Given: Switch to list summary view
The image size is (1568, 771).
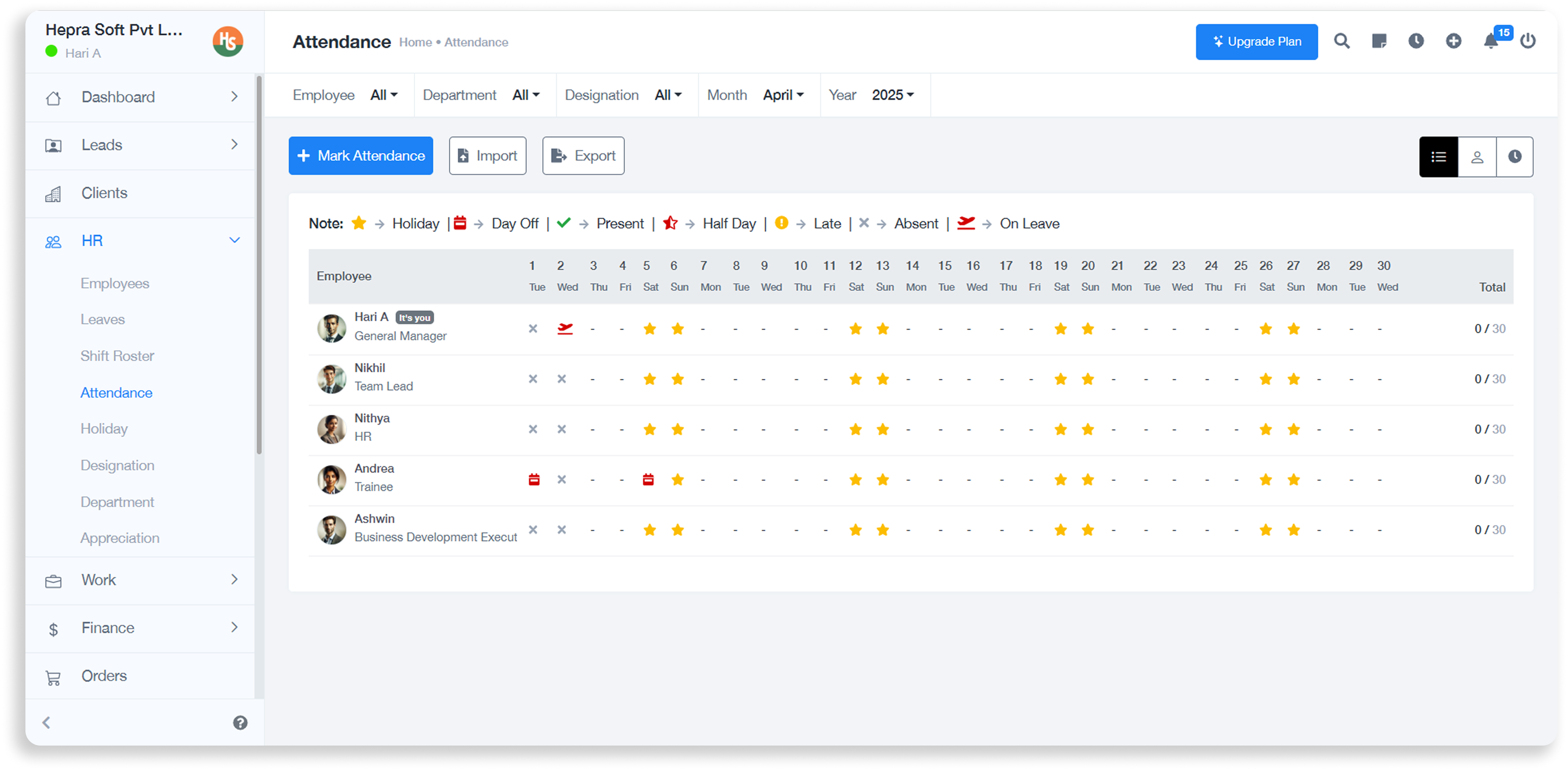Looking at the screenshot, I should coord(1438,157).
